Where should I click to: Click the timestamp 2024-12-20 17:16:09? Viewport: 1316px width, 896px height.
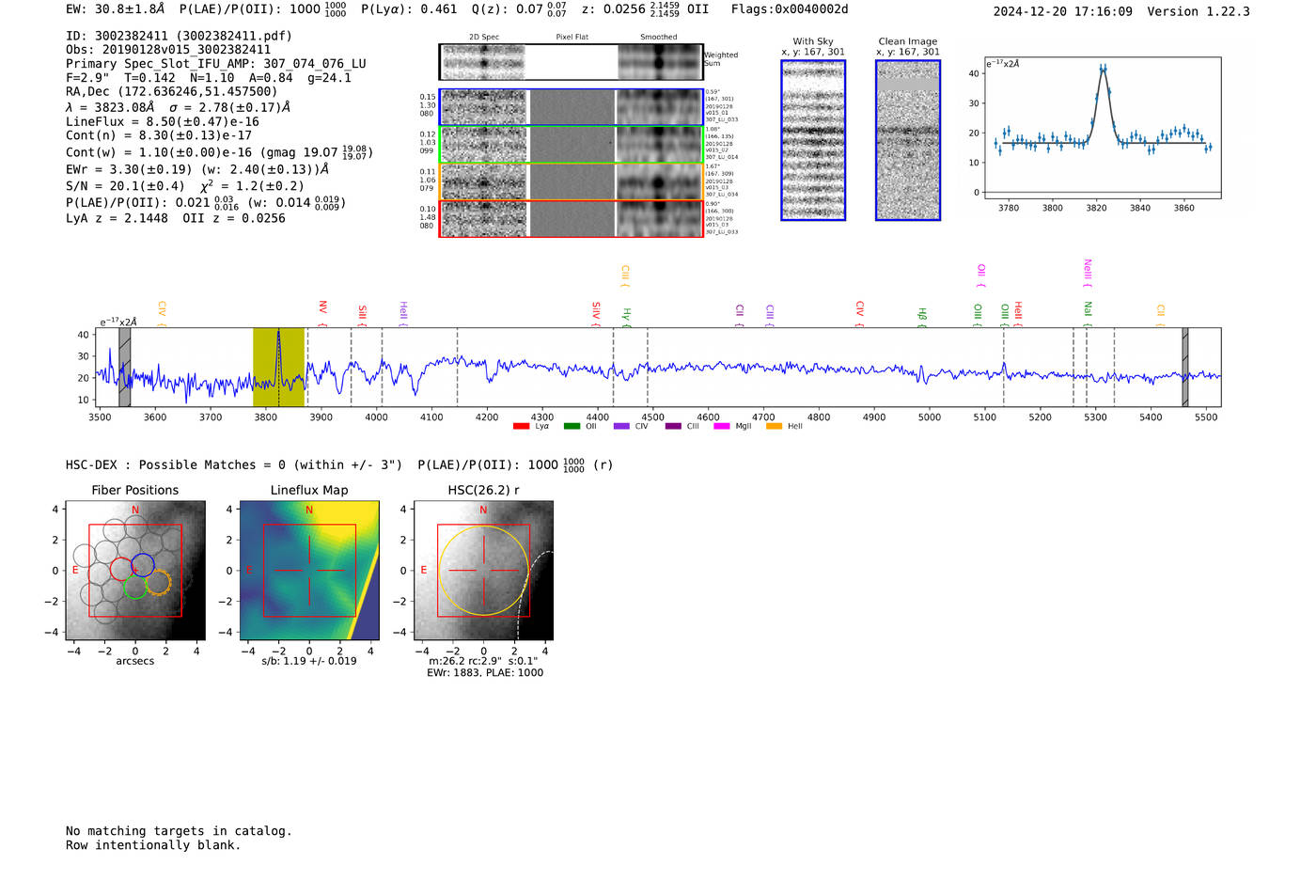(x=1063, y=11)
